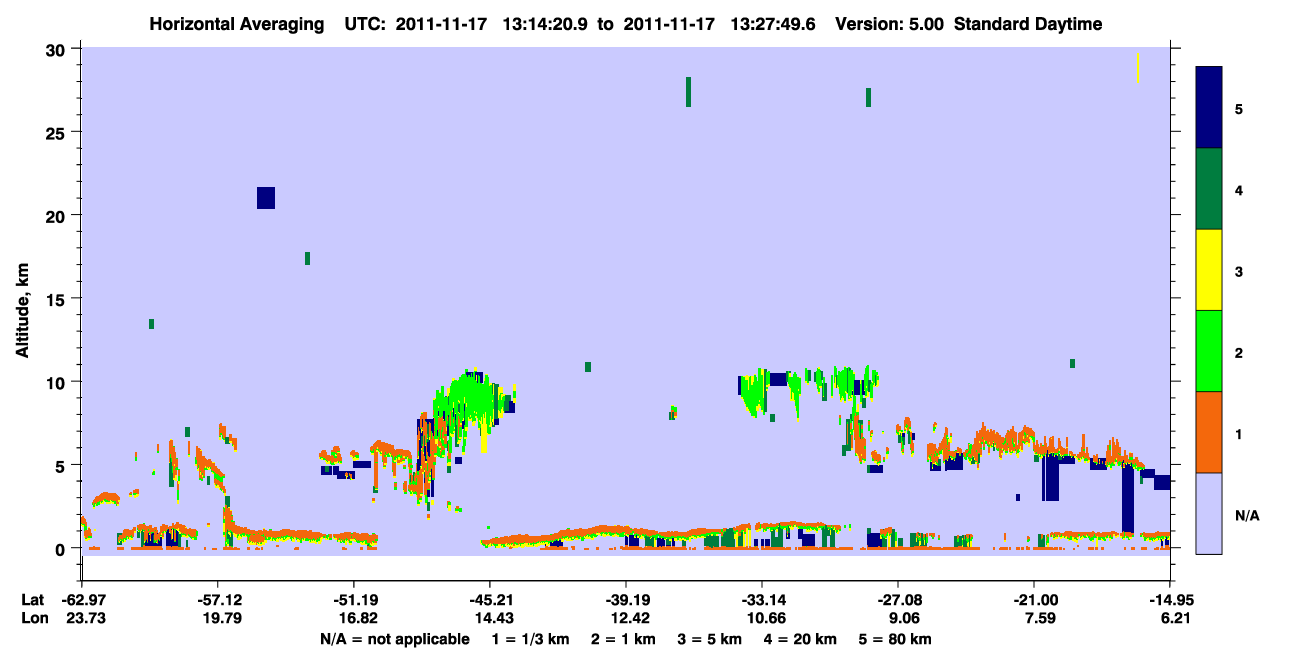Click latitude value -33.14
Viewport: 1300px width, 667px height.
click(x=762, y=600)
